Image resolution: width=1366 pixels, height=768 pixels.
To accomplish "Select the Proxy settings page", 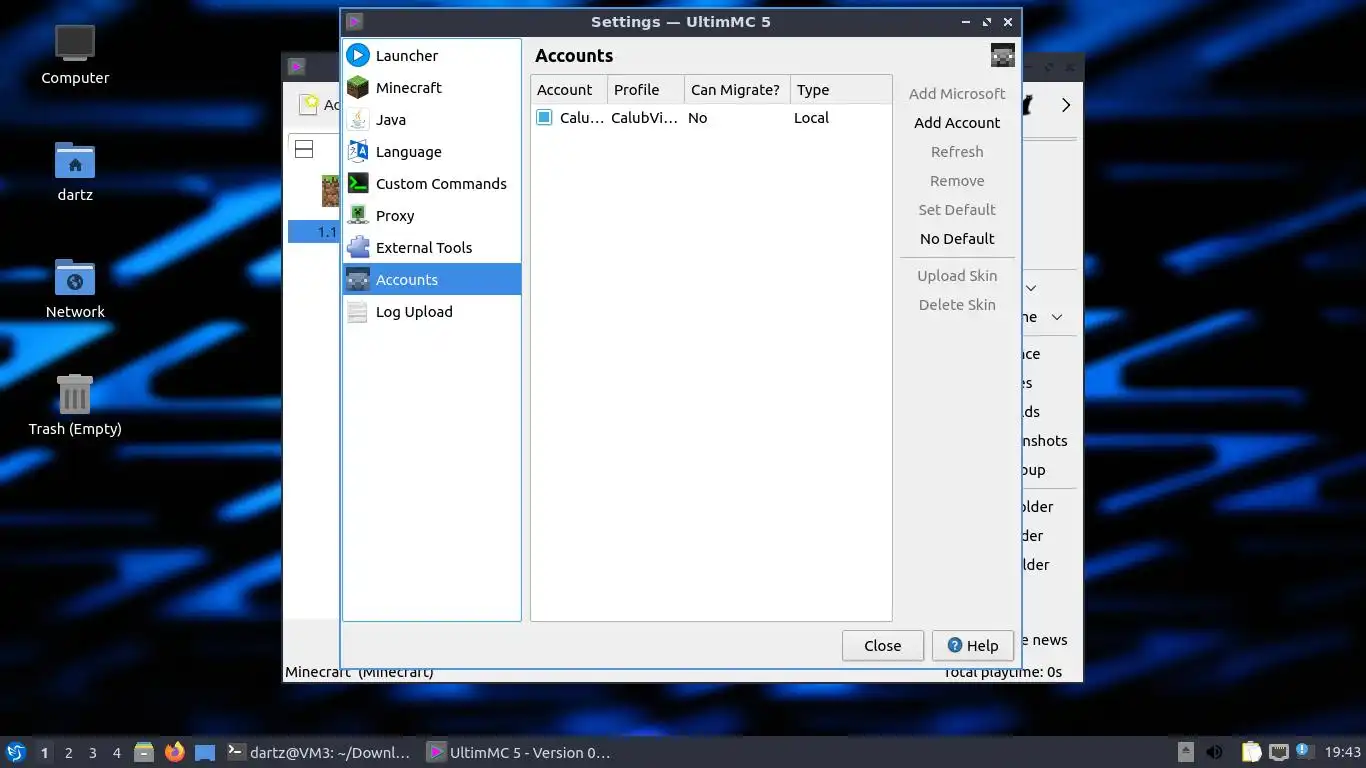I will pyautogui.click(x=432, y=216).
